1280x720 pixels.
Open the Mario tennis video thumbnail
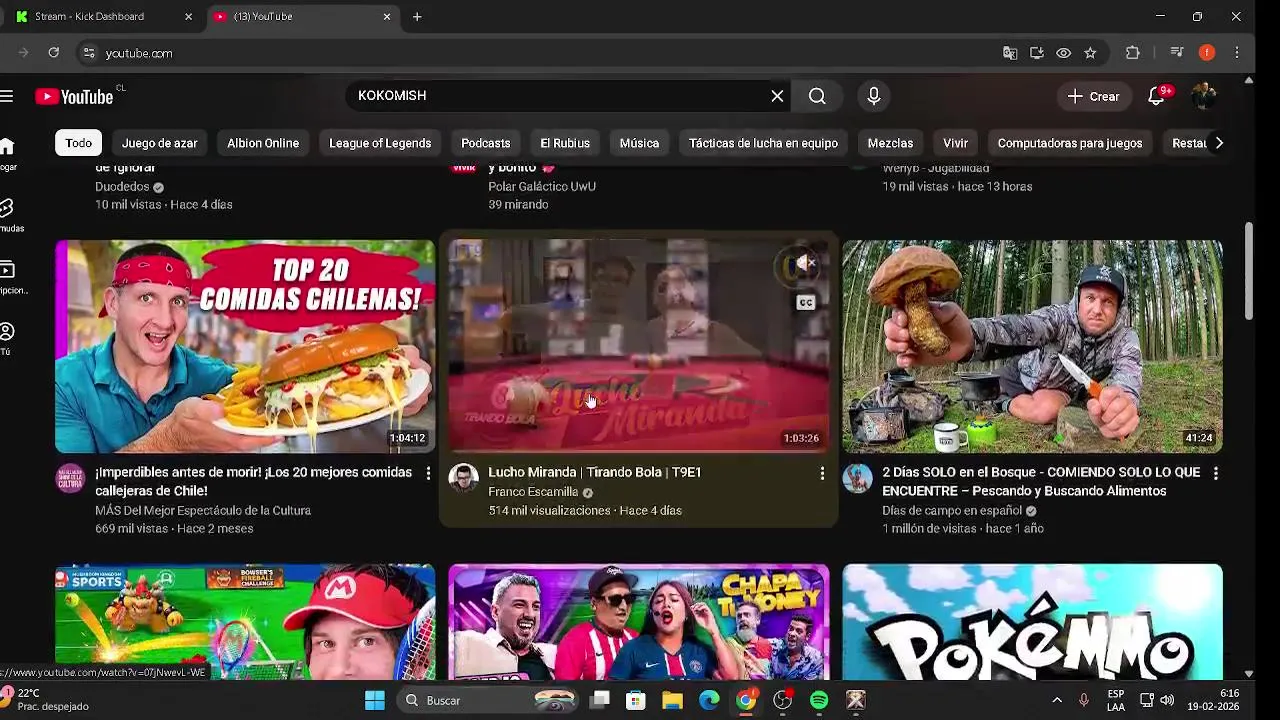coord(245,622)
